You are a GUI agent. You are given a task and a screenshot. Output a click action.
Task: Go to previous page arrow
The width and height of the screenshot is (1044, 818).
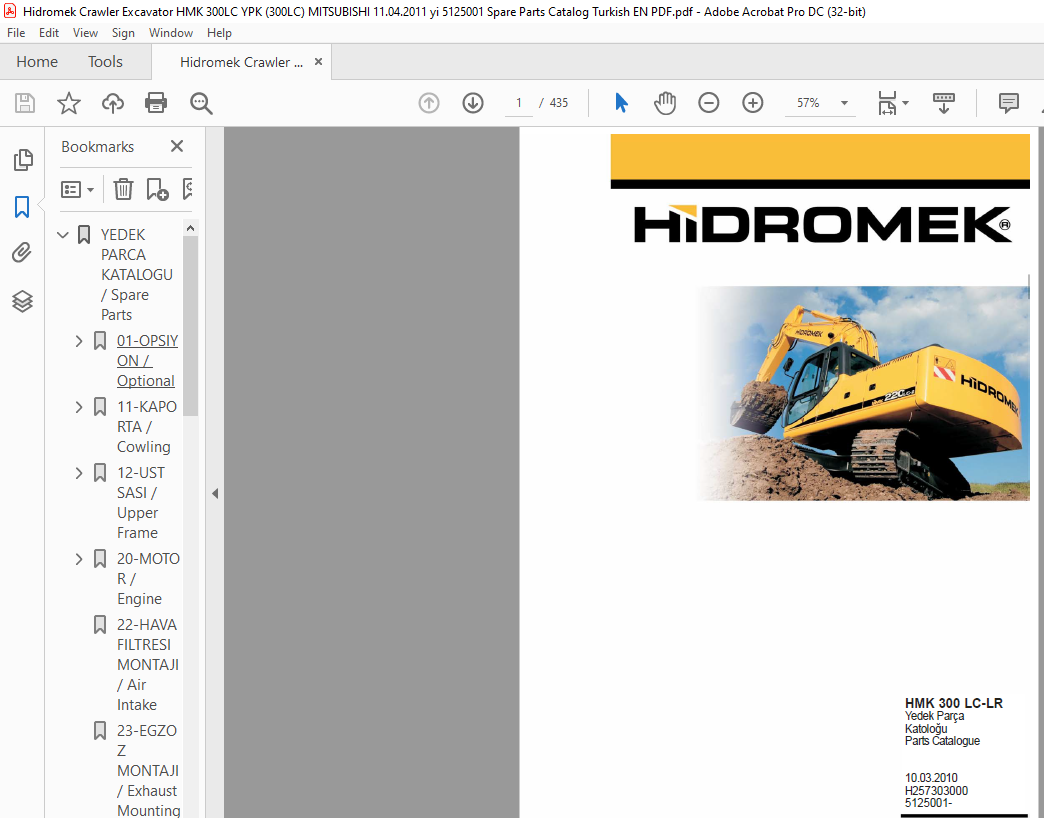coord(429,103)
